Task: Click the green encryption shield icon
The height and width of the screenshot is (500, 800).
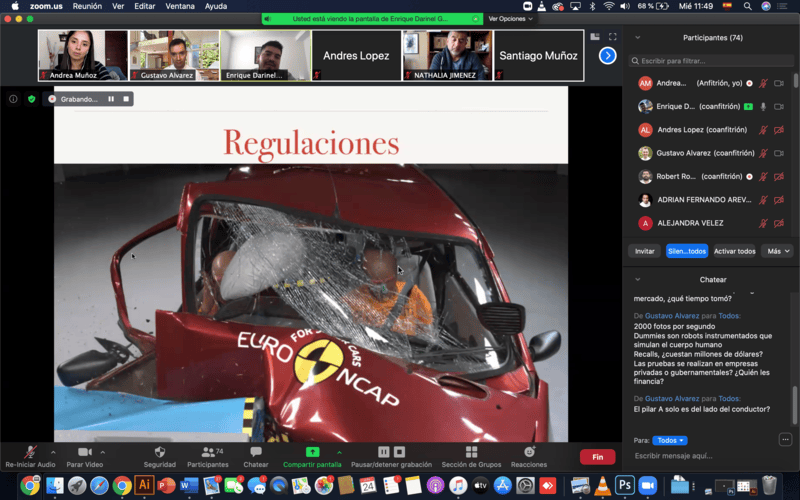Action: [x=32, y=99]
